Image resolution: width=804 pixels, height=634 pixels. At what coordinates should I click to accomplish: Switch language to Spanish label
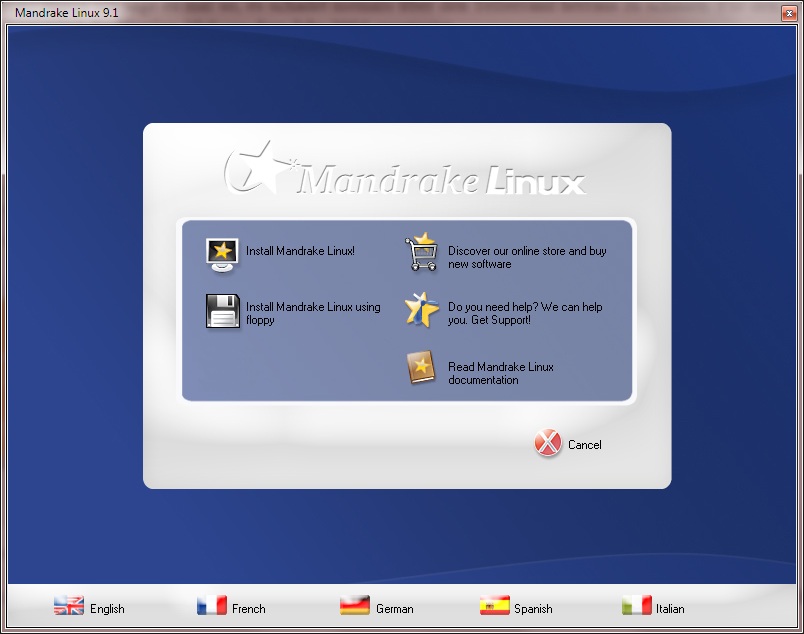coord(533,609)
